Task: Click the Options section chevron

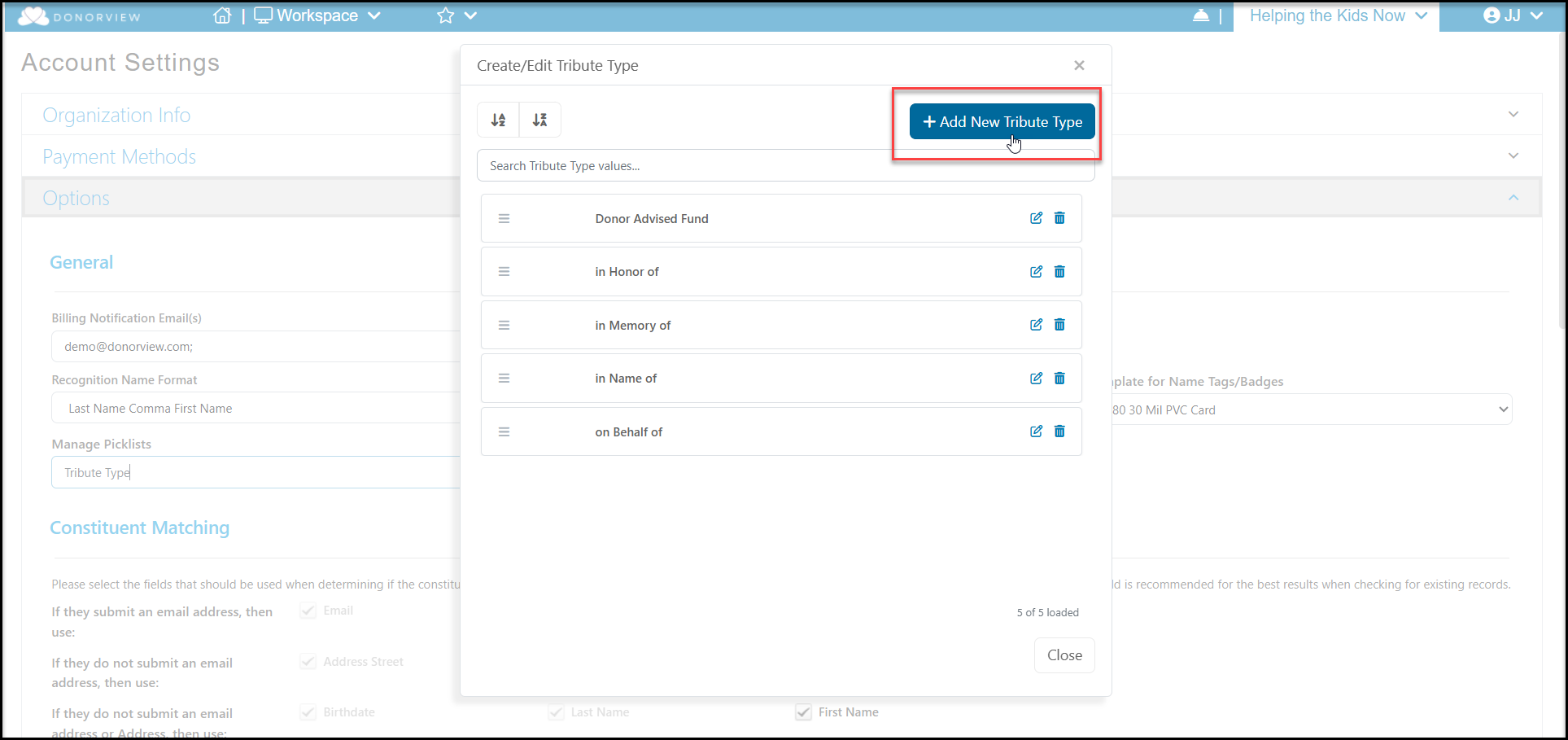Action: pos(1513,198)
